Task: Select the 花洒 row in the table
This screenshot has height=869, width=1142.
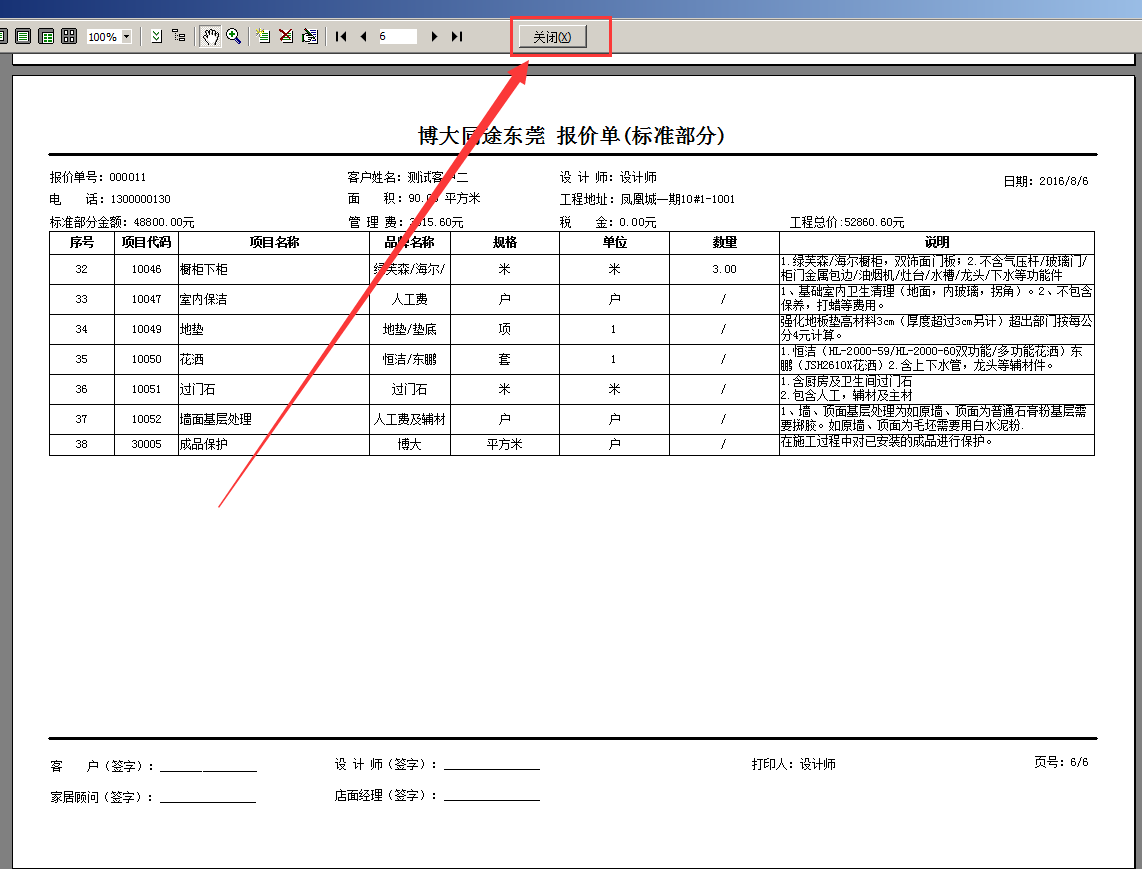Action: tap(273, 359)
